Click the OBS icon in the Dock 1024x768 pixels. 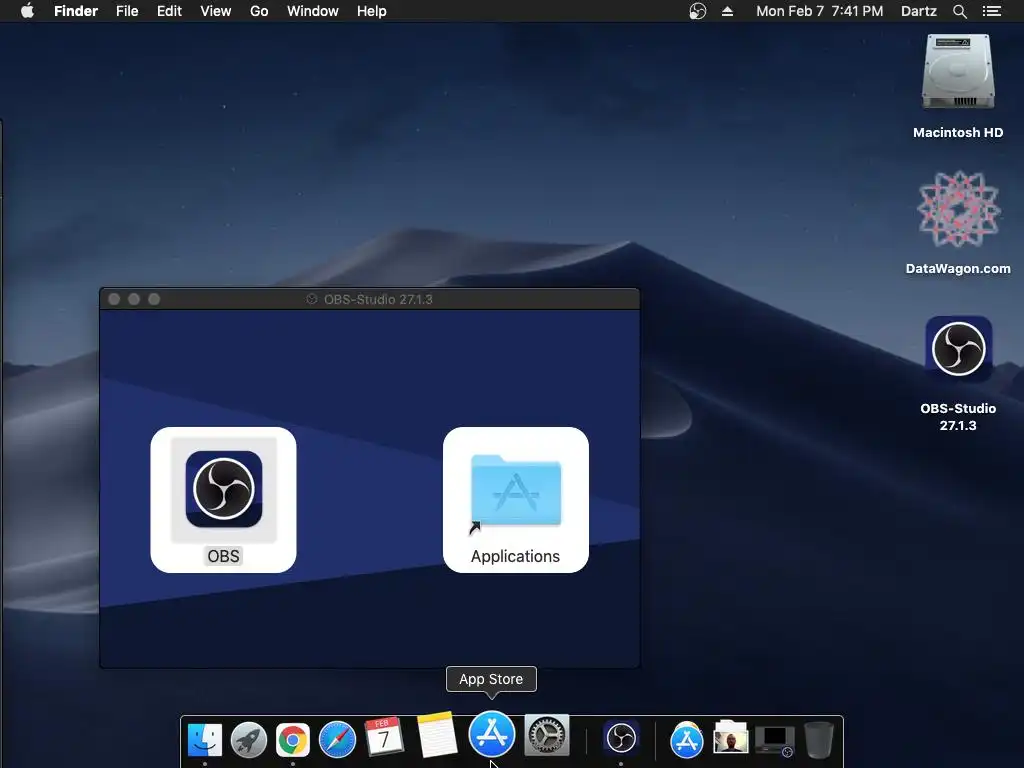coord(620,739)
